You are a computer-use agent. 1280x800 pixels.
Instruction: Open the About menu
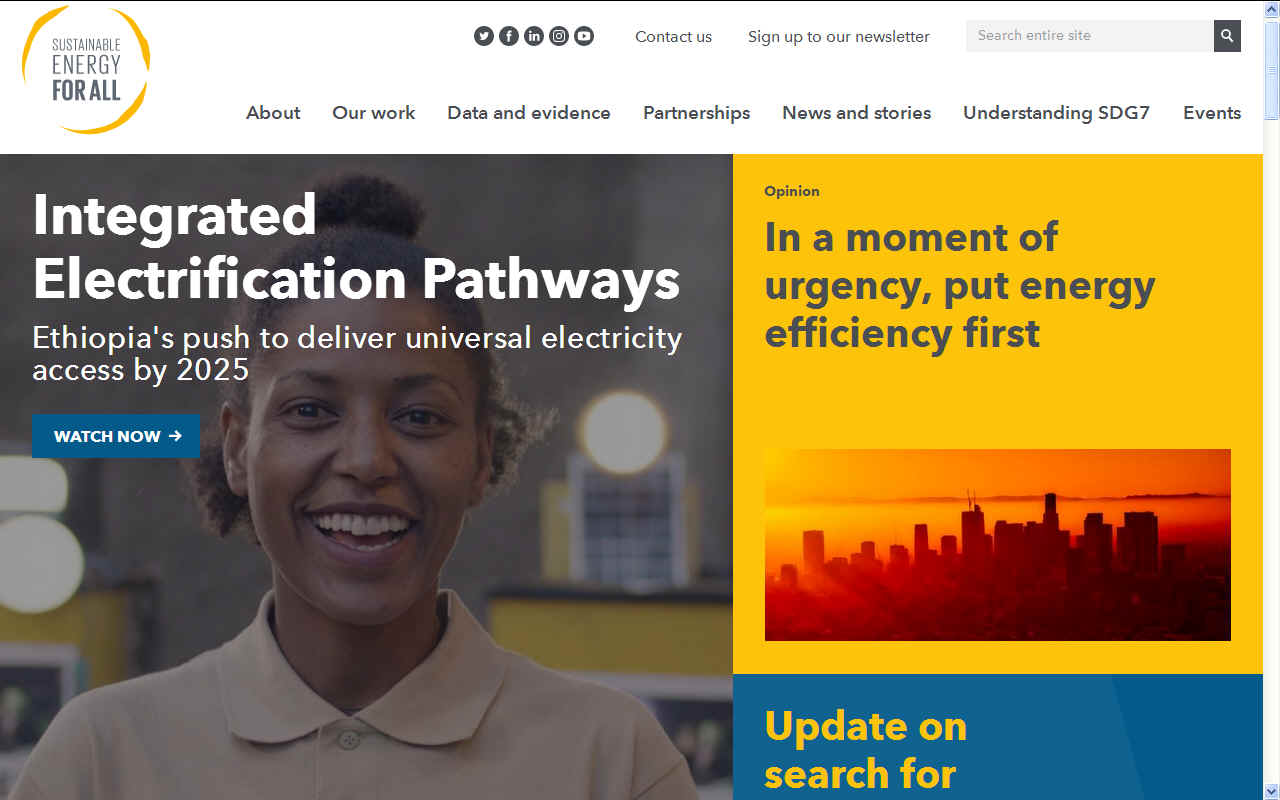(x=273, y=113)
